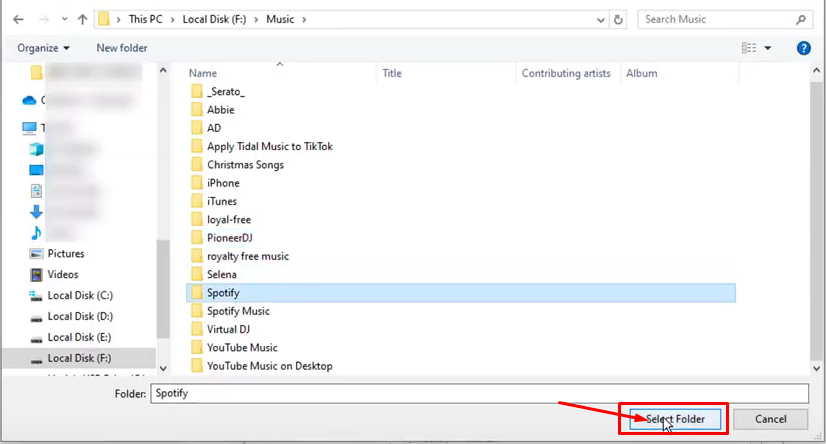The height and width of the screenshot is (444, 826).
Task: Confirm with the Select Folder button
Action: click(x=675, y=419)
